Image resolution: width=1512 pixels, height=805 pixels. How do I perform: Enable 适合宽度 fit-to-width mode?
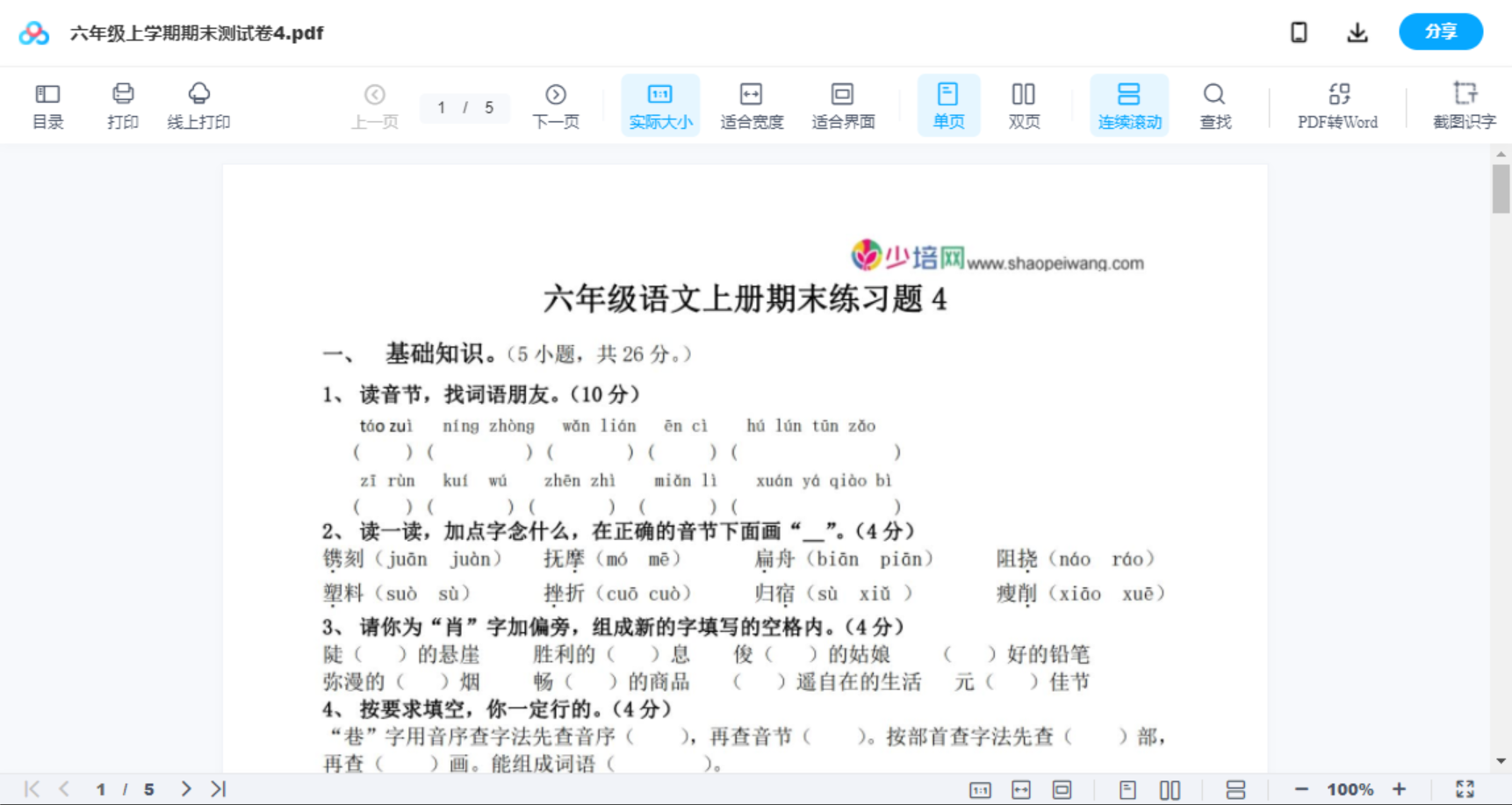click(751, 104)
